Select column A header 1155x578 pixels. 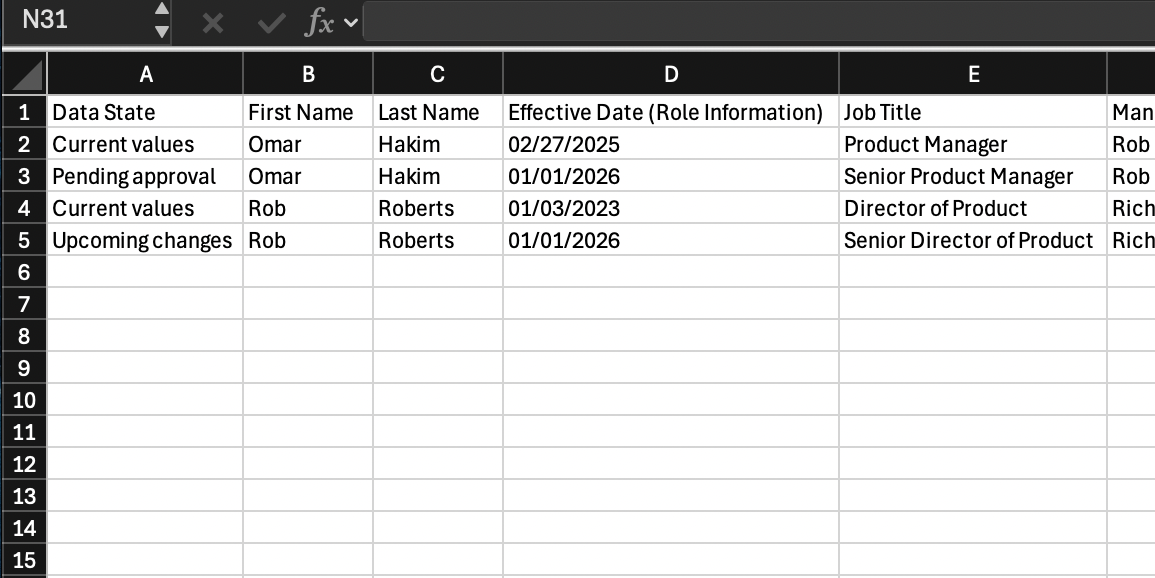pos(146,73)
